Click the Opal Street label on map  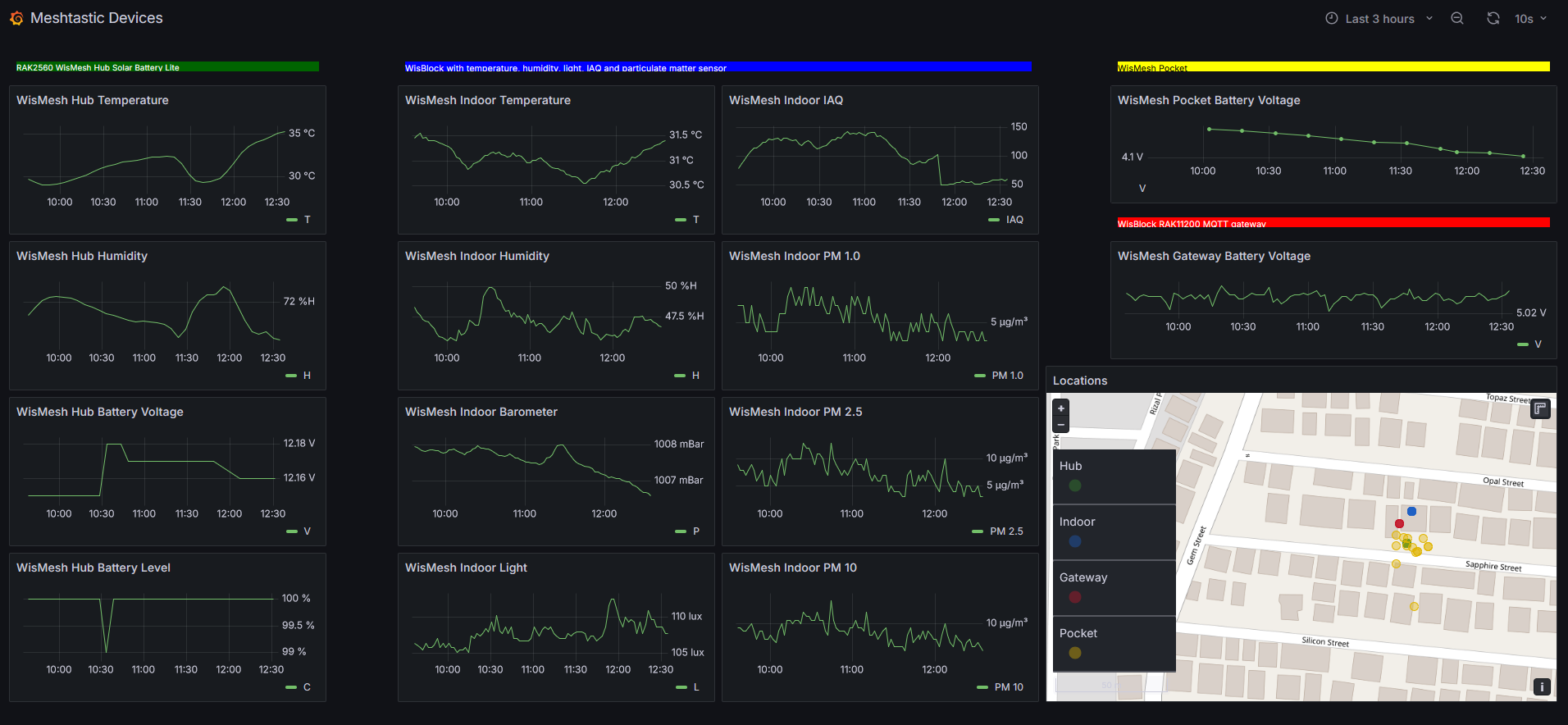[1503, 481]
